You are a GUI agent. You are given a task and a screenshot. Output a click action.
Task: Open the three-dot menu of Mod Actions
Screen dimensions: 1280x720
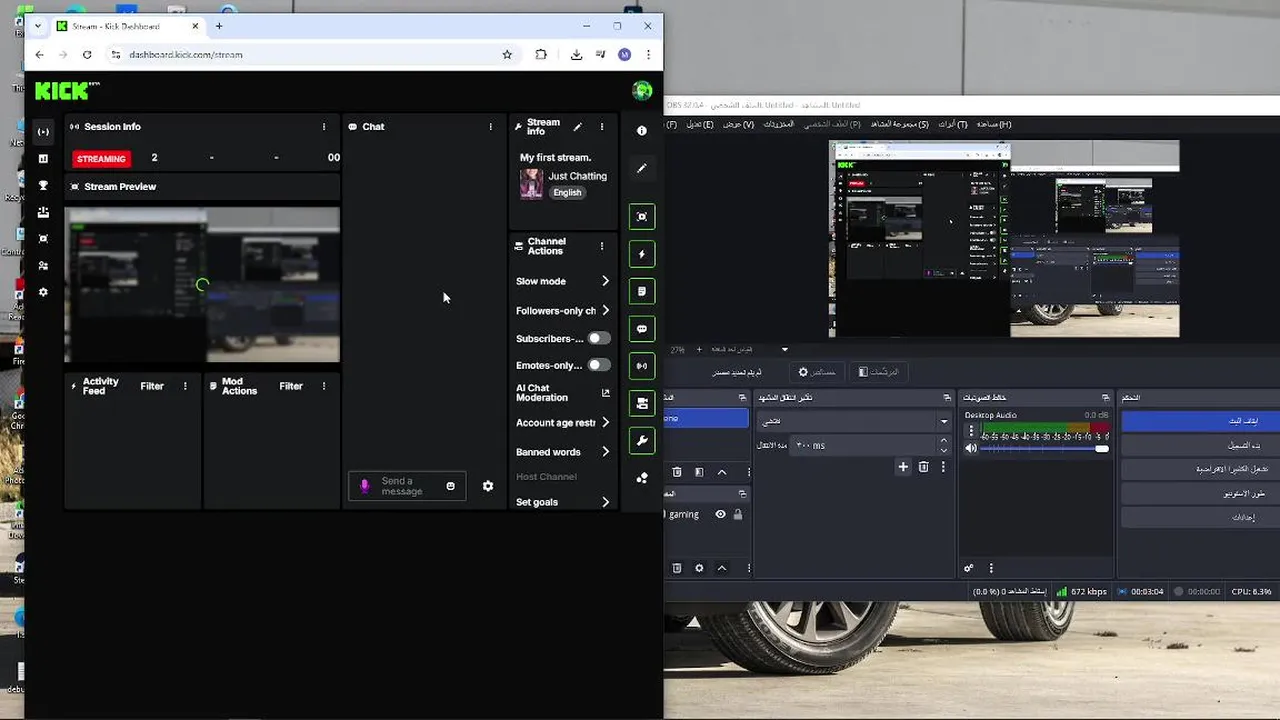click(x=324, y=386)
